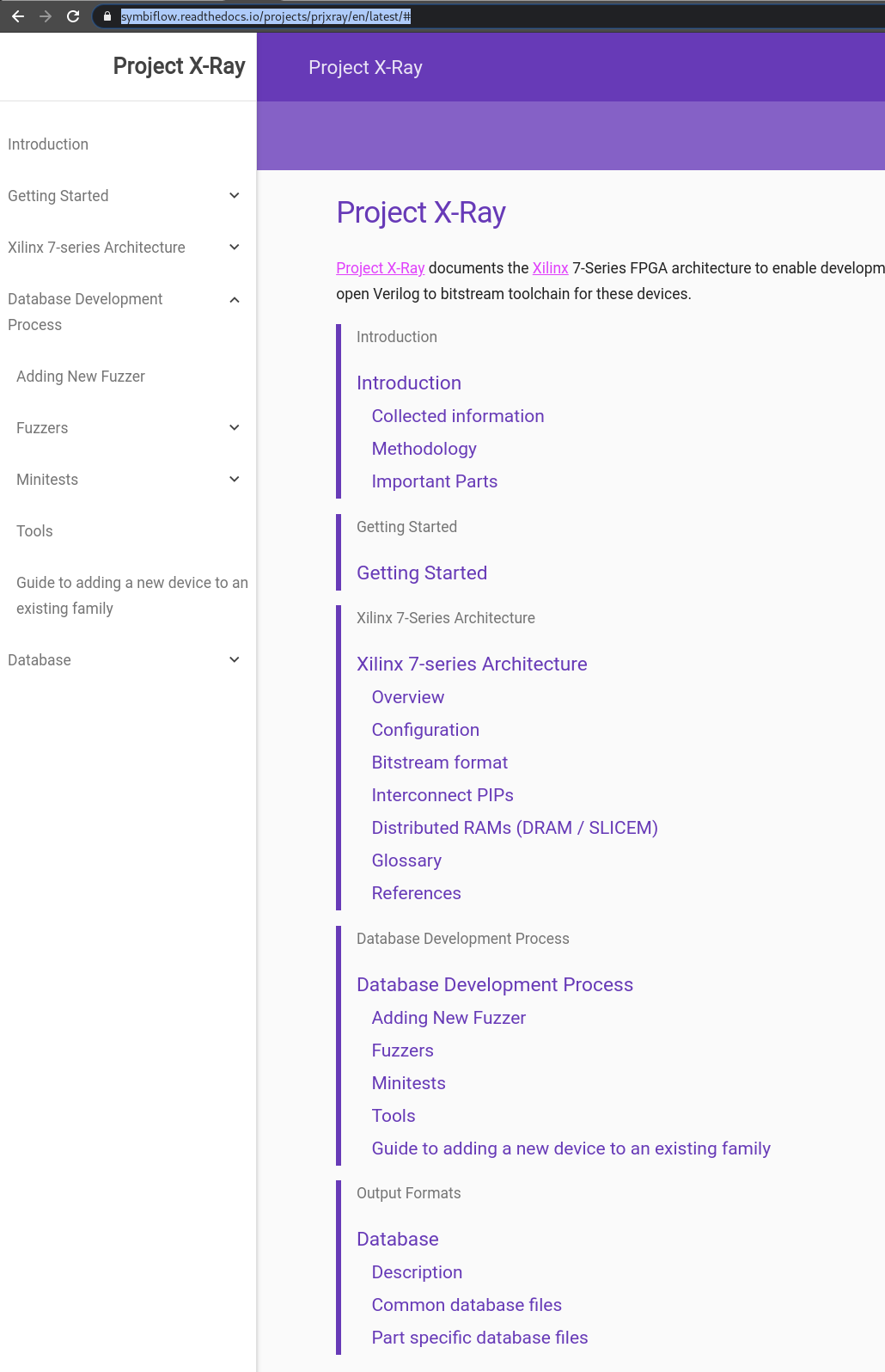This screenshot has width=885, height=1372.
Task: Expand Xilinx 7-series Architecture sidebar section
Action: [x=234, y=248]
